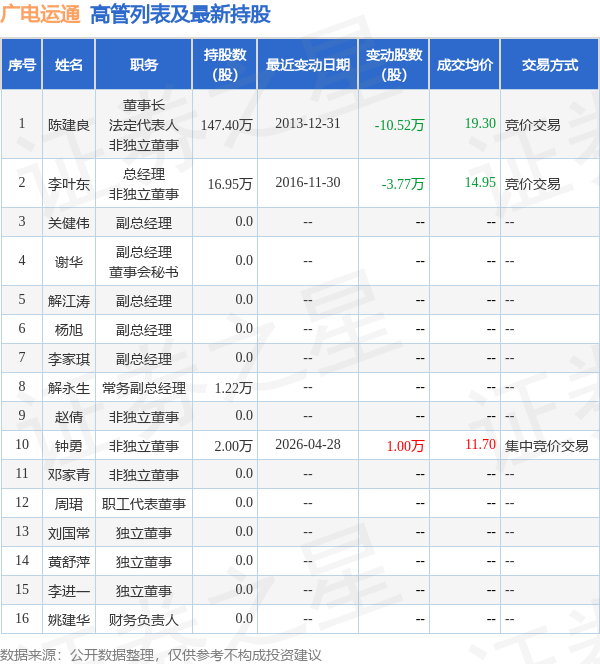Click the date 2016-11-30
The image size is (600, 664).
click(x=308, y=182)
